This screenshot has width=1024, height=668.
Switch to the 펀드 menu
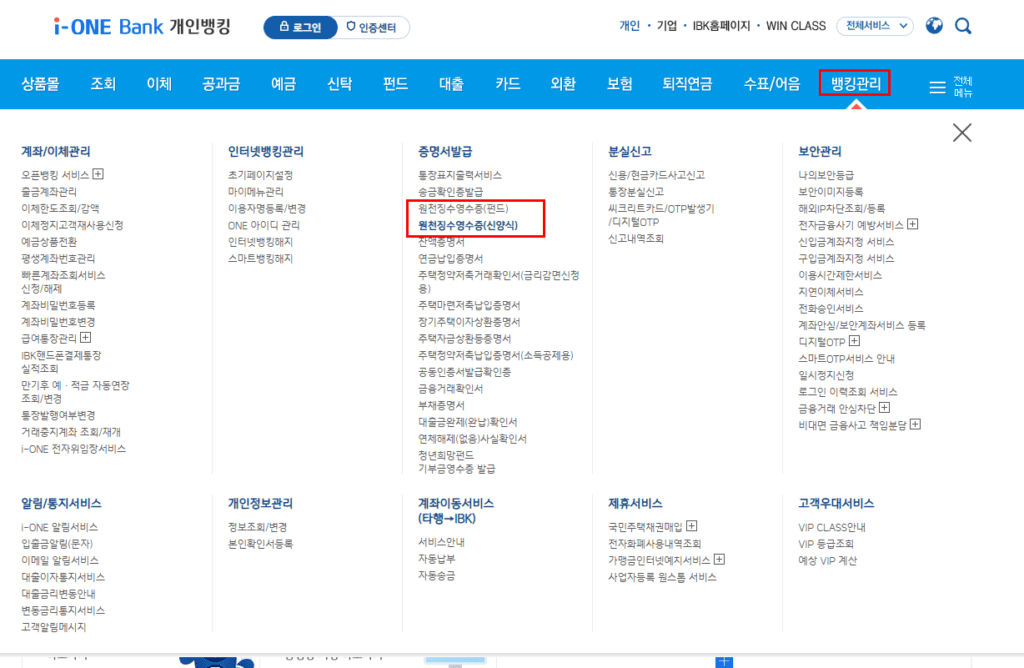pos(394,84)
